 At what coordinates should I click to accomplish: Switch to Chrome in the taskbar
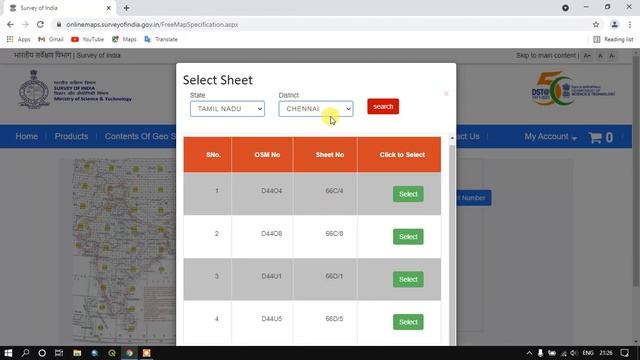point(129,353)
